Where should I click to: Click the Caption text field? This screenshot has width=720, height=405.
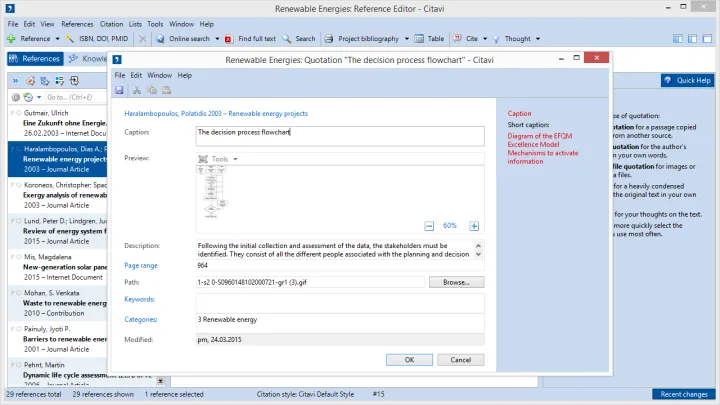[x=340, y=136]
